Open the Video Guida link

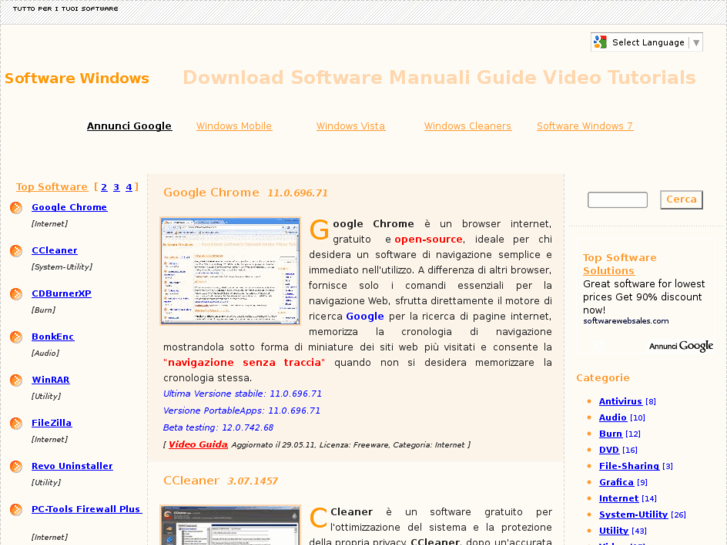[198, 444]
